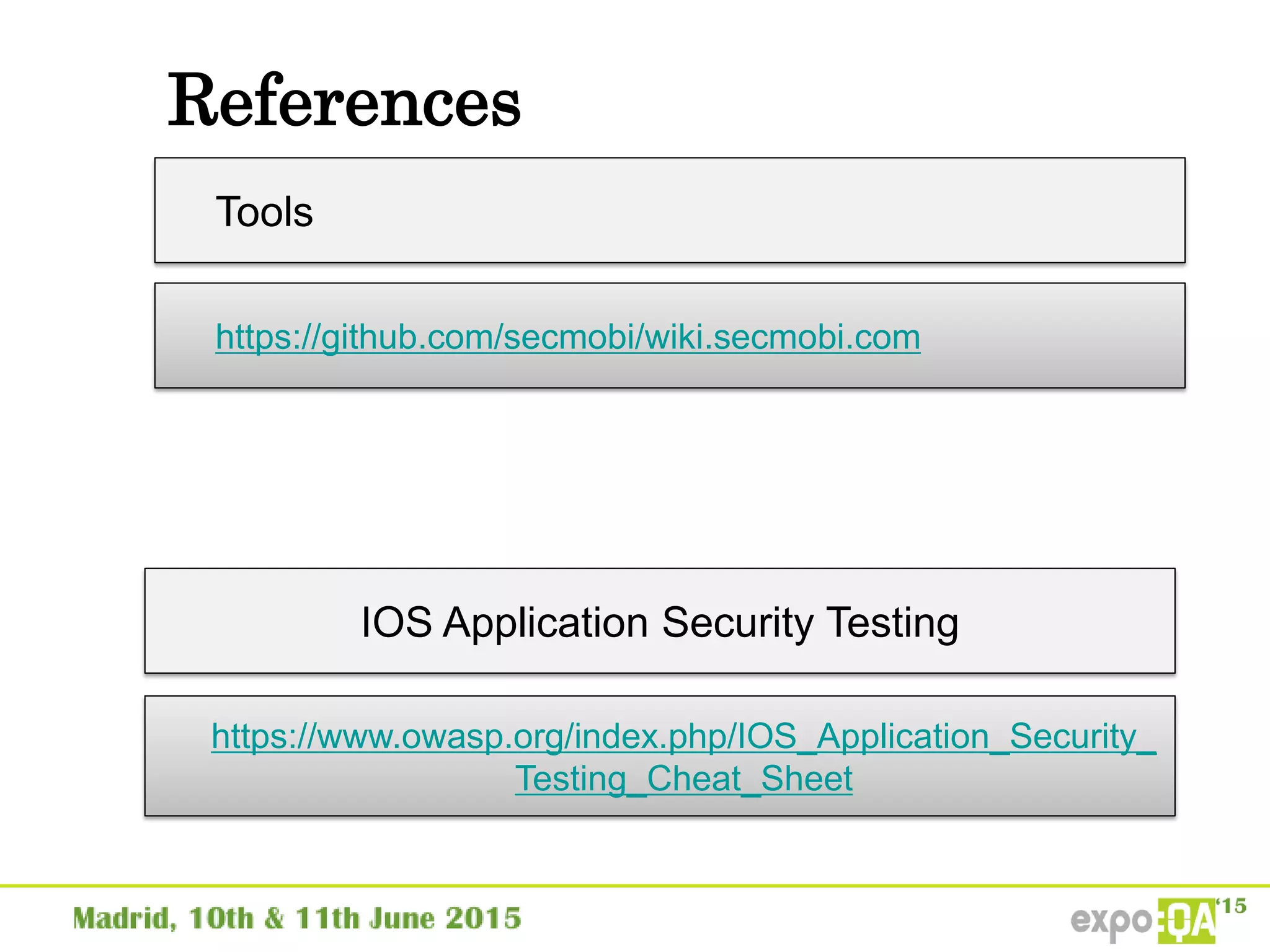Viewport: 1270px width, 952px height.
Task: Click the word 'Security' in the heading box
Action: coord(737,622)
